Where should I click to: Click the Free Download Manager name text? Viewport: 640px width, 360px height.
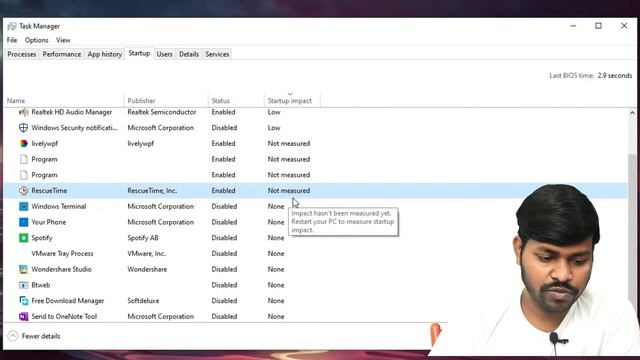[68, 301]
